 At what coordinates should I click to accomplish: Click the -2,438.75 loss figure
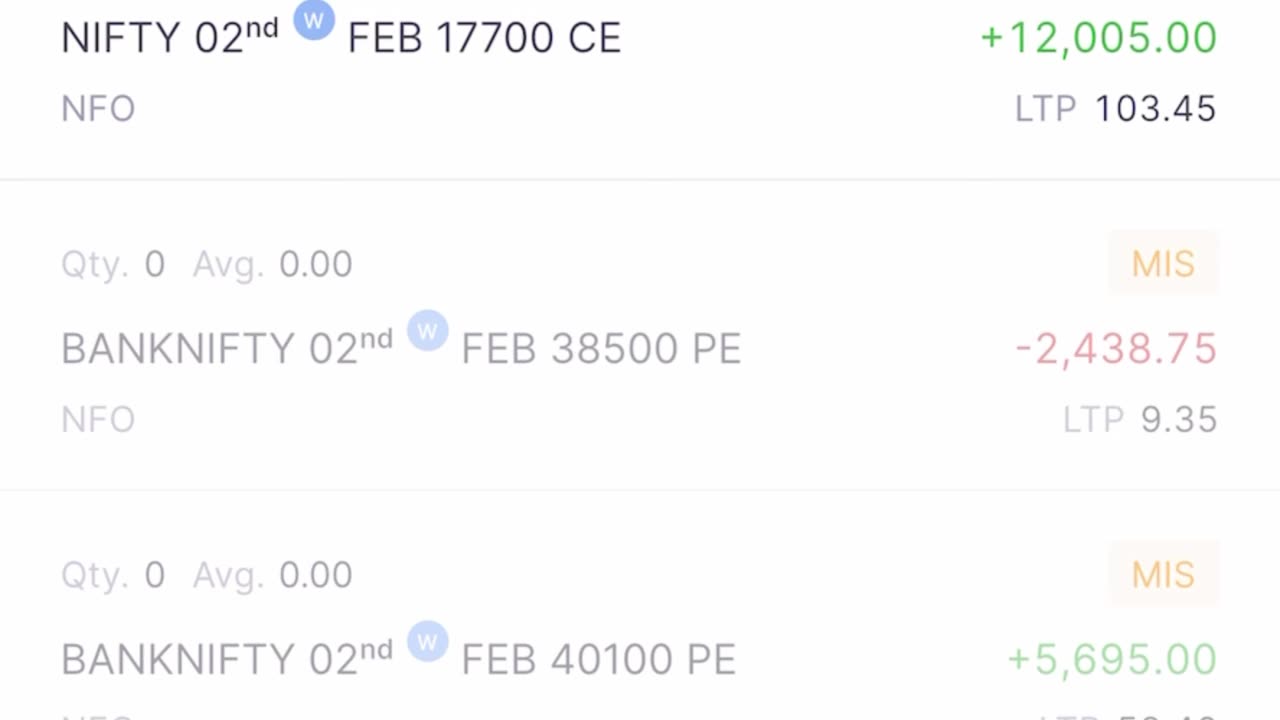(x=1116, y=349)
